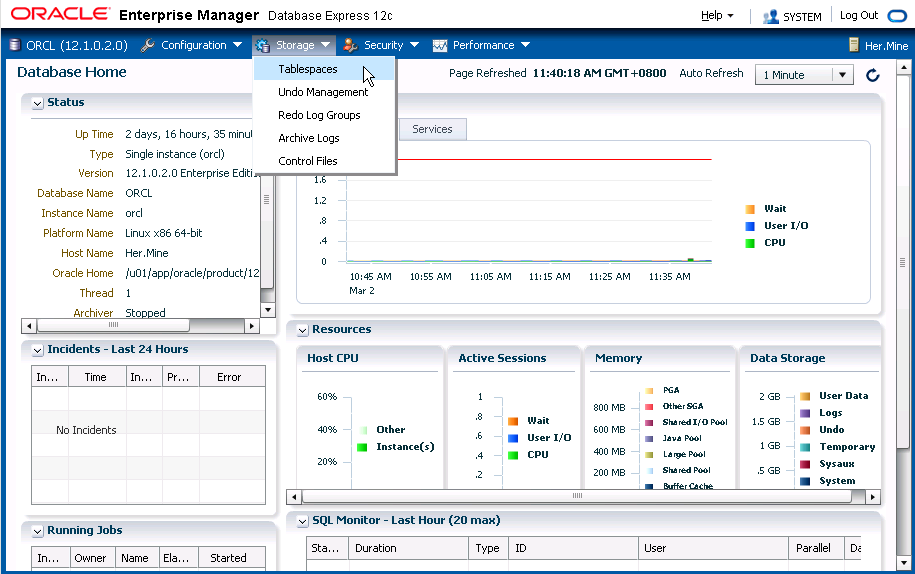Screen dimensions: 915x574
Task: Click main page scrollbar up arrow
Action: (903, 68)
